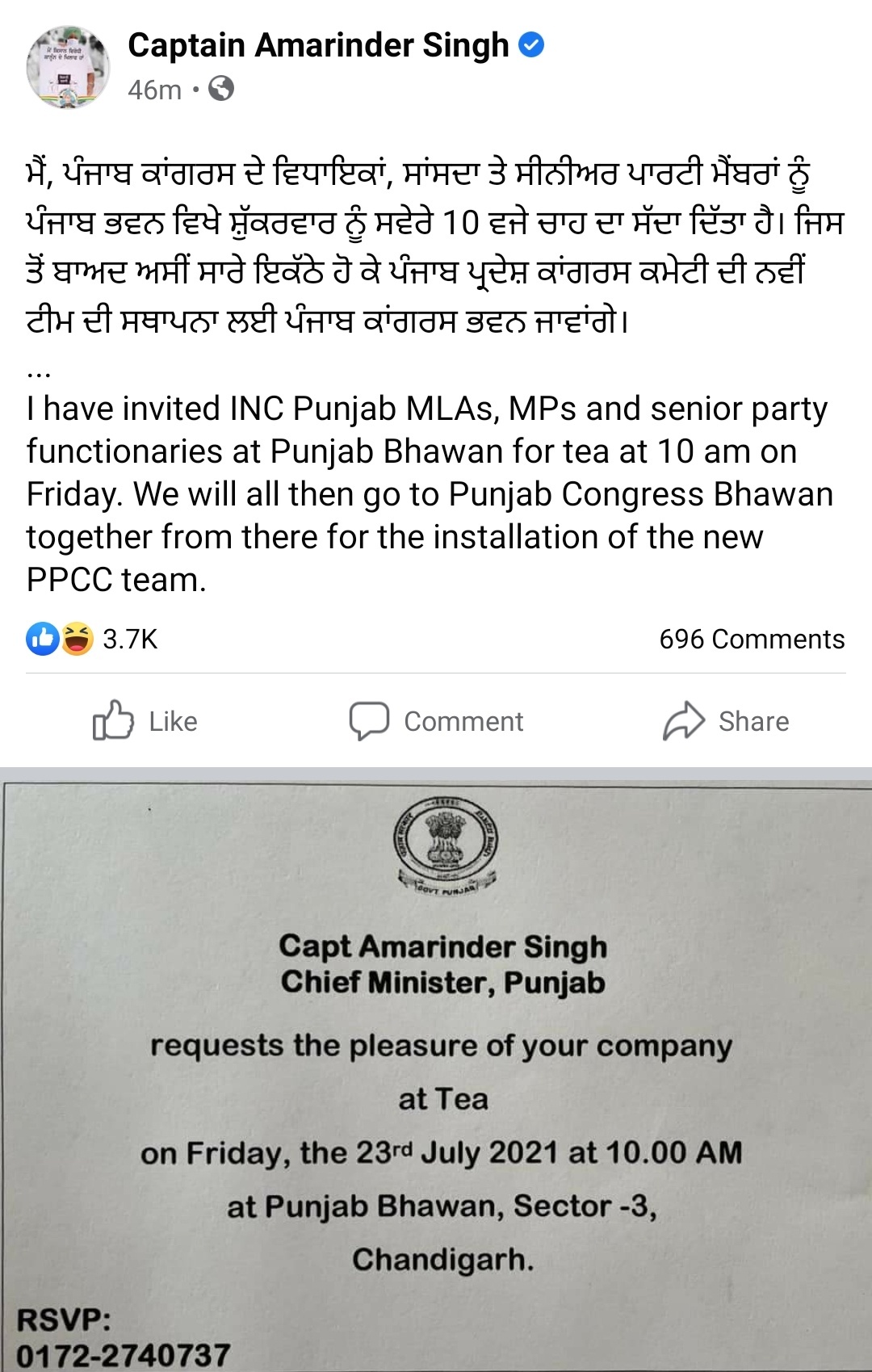Click "Chief Minister, Punjab" heading on the card
The width and height of the screenshot is (872, 1372).
click(x=442, y=983)
